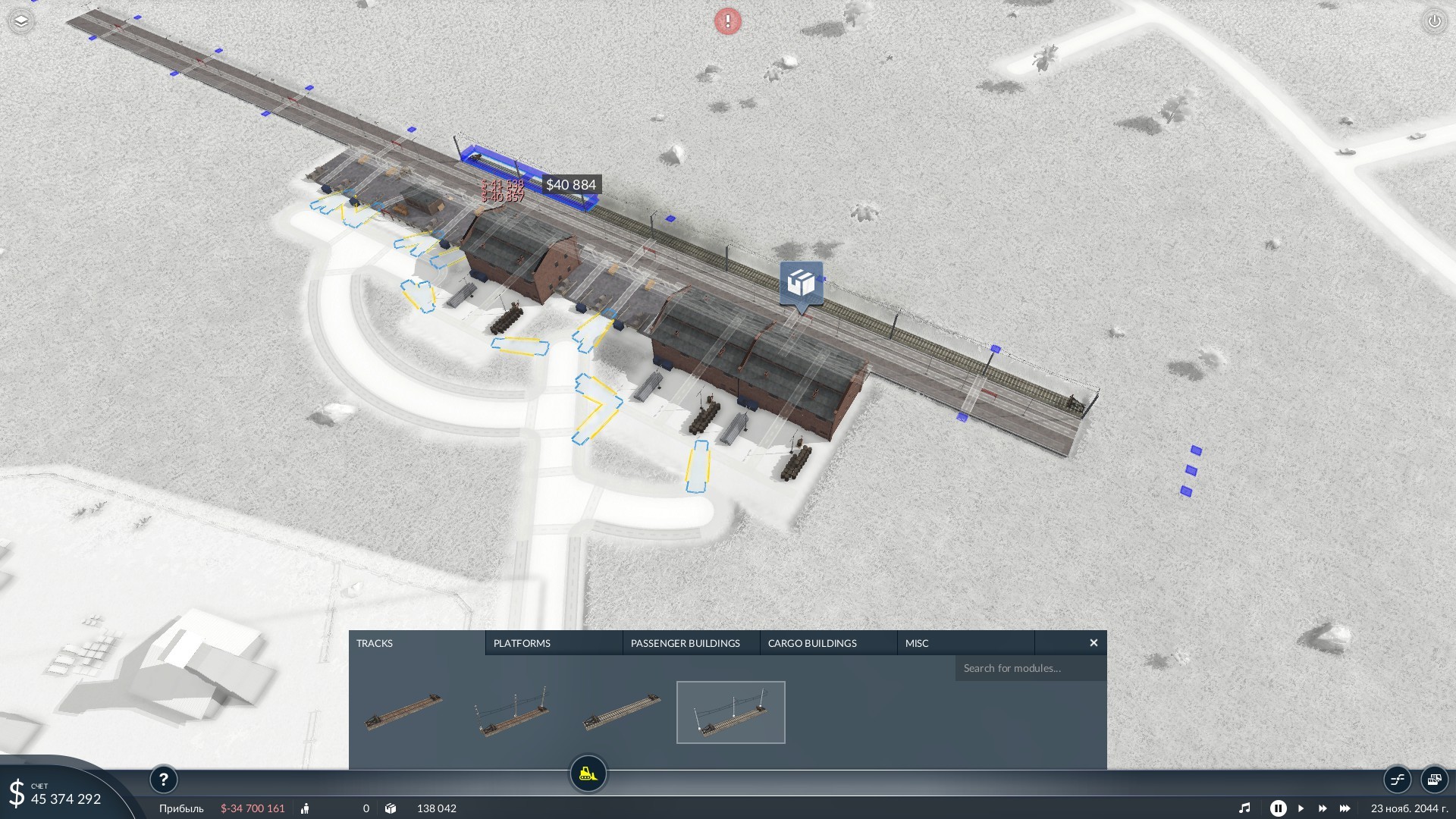Open the vehicle and line manager icon
Viewport: 1456px width, 819px height.
(1433, 779)
